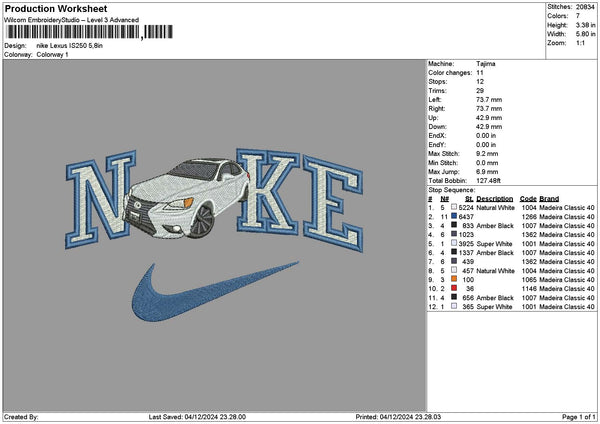Click 'Natural White' description in stop 1
Image resolution: width=600 pixels, height=424 pixels.
coord(495,208)
